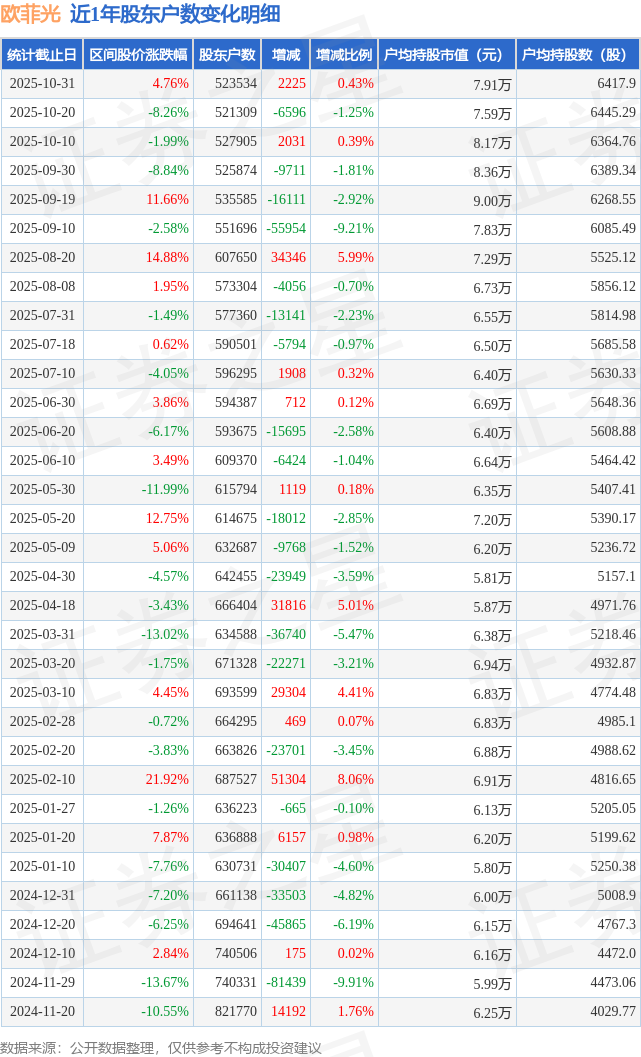This screenshot has height=1057, width=641.
Task: Click the 区间股价涨跌幅 column header
Action: (137, 55)
